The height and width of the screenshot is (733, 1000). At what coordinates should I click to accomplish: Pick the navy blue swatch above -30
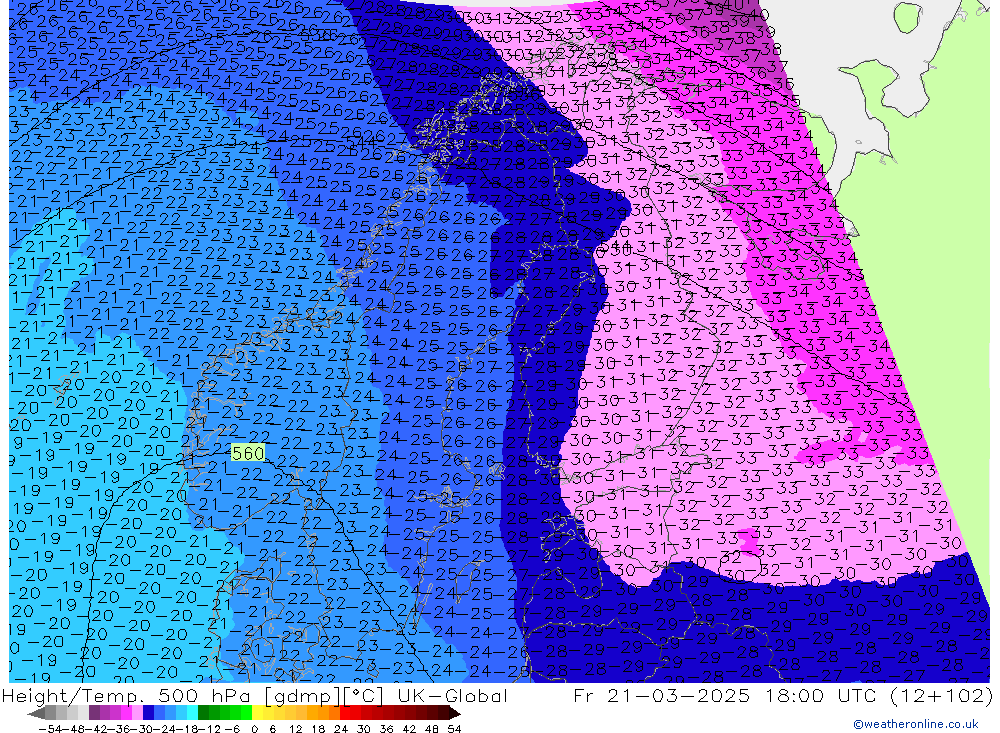(148, 713)
